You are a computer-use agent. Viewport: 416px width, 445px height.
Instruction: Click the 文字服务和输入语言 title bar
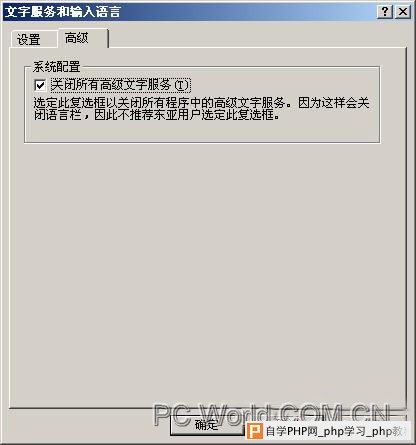(190, 12)
